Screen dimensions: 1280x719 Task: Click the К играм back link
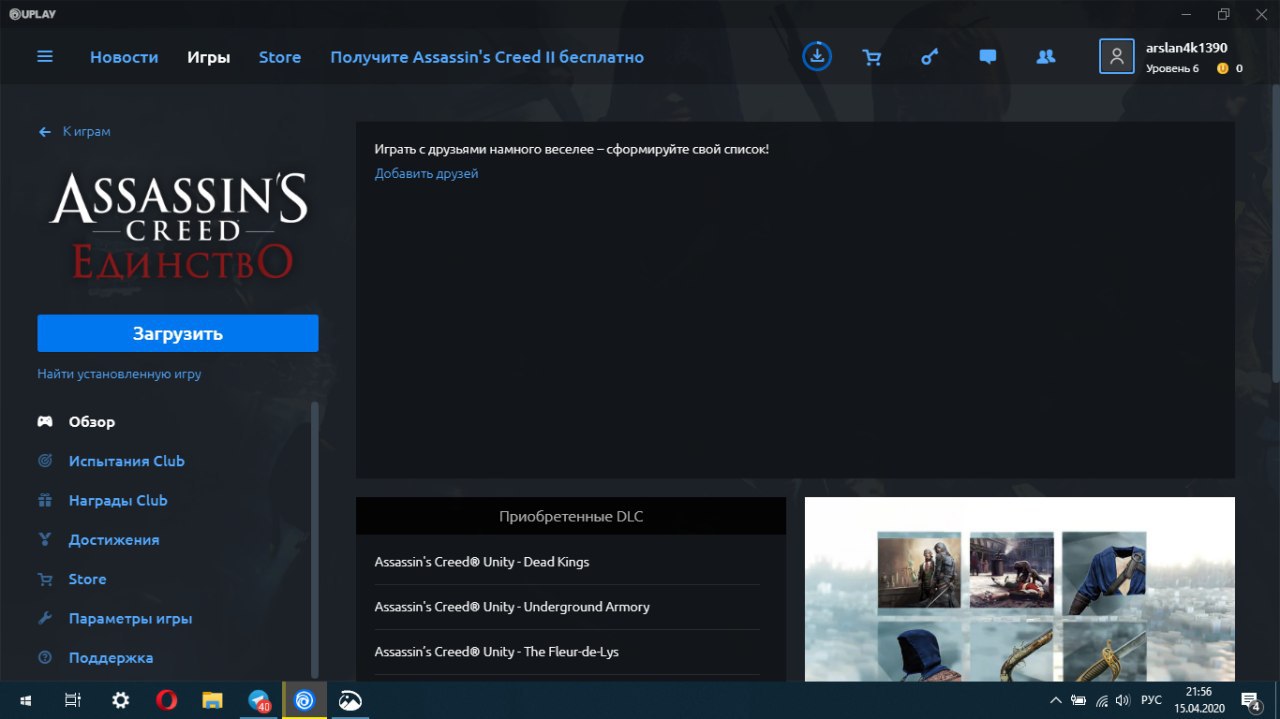86,132
